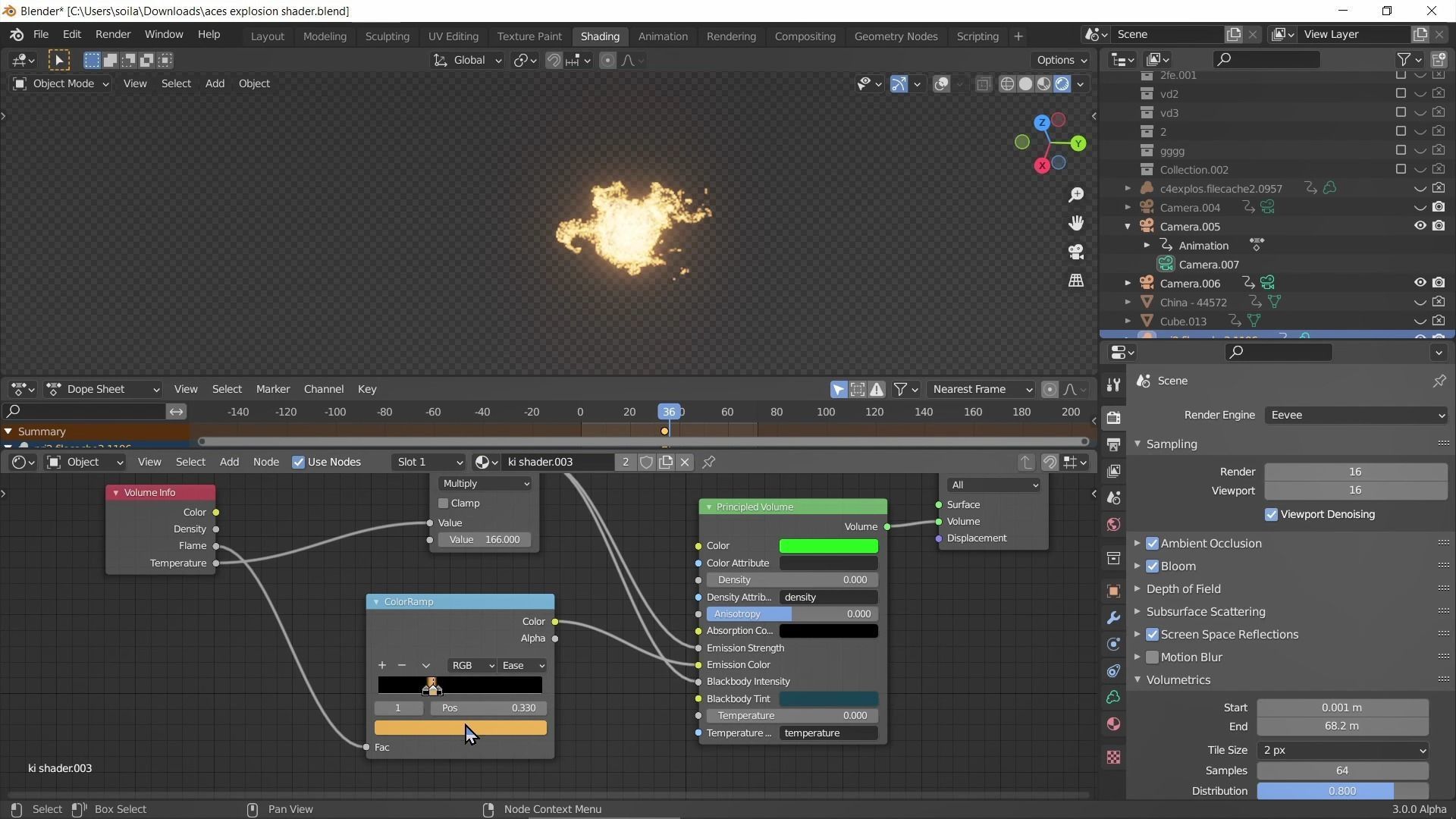Toggle rendered viewport shading mode
This screenshot has height=819, width=1456.
[1062, 84]
